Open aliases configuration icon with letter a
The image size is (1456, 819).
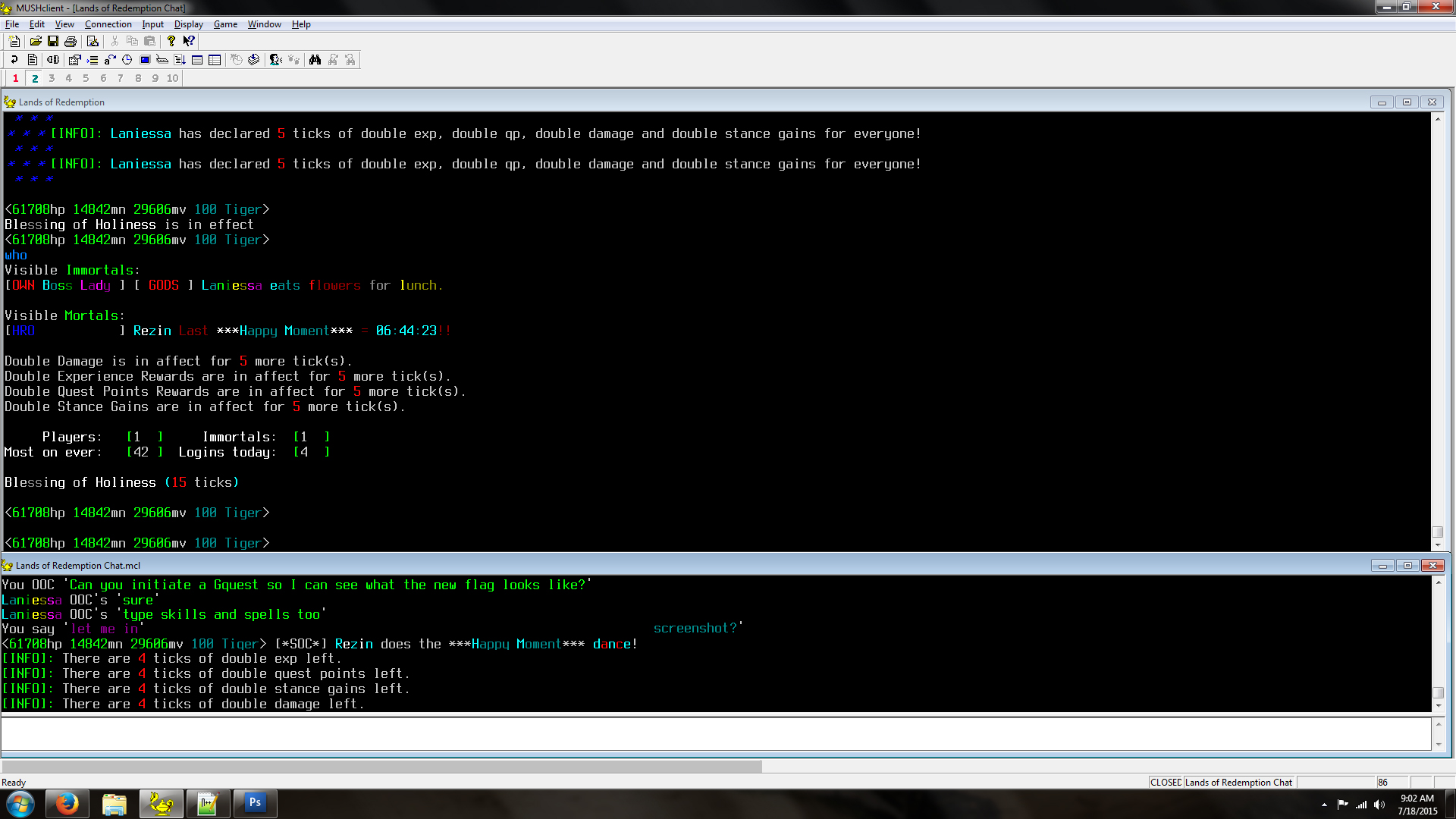pyautogui.click(x=110, y=59)
